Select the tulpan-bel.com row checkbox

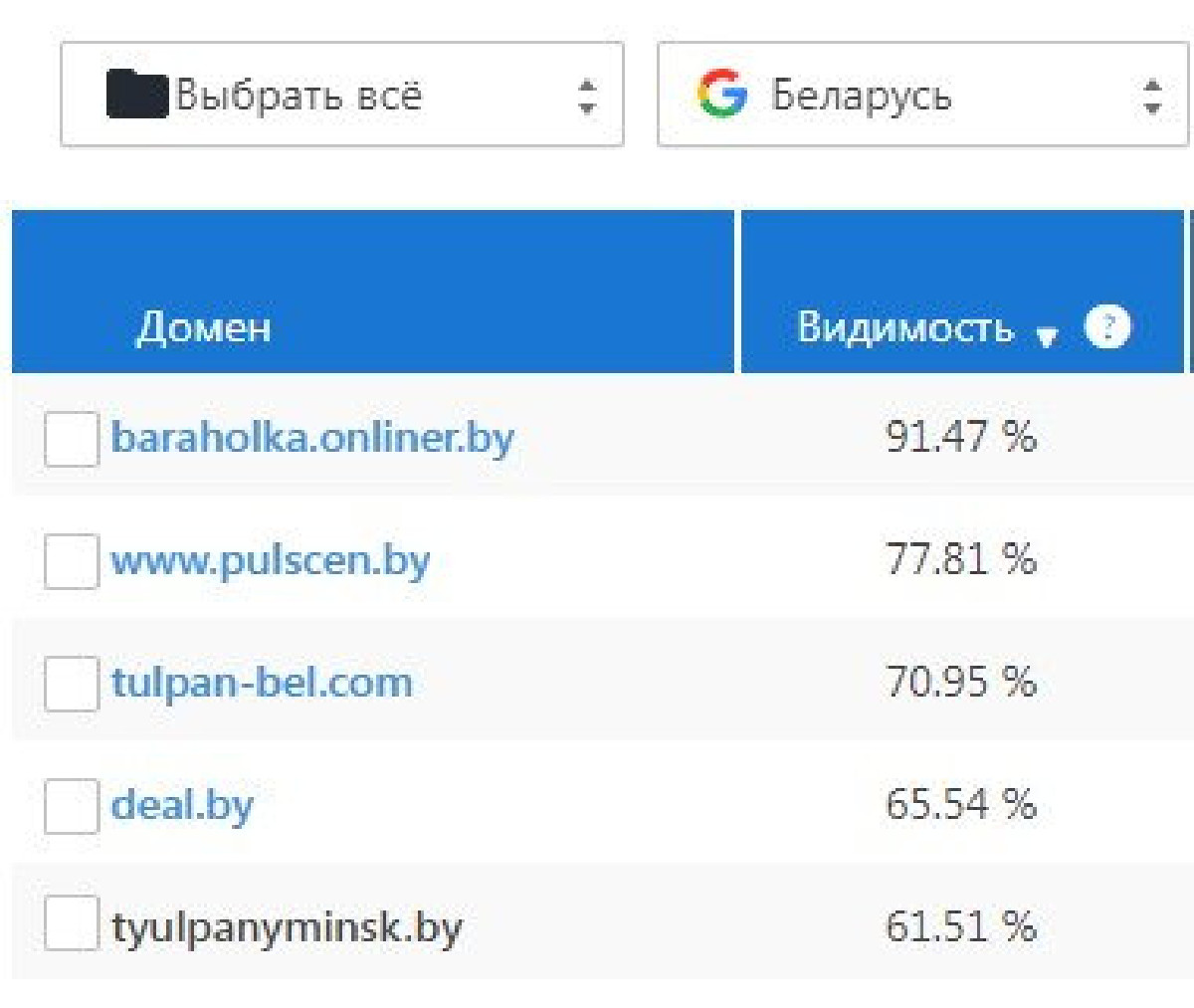pos(72,684)
